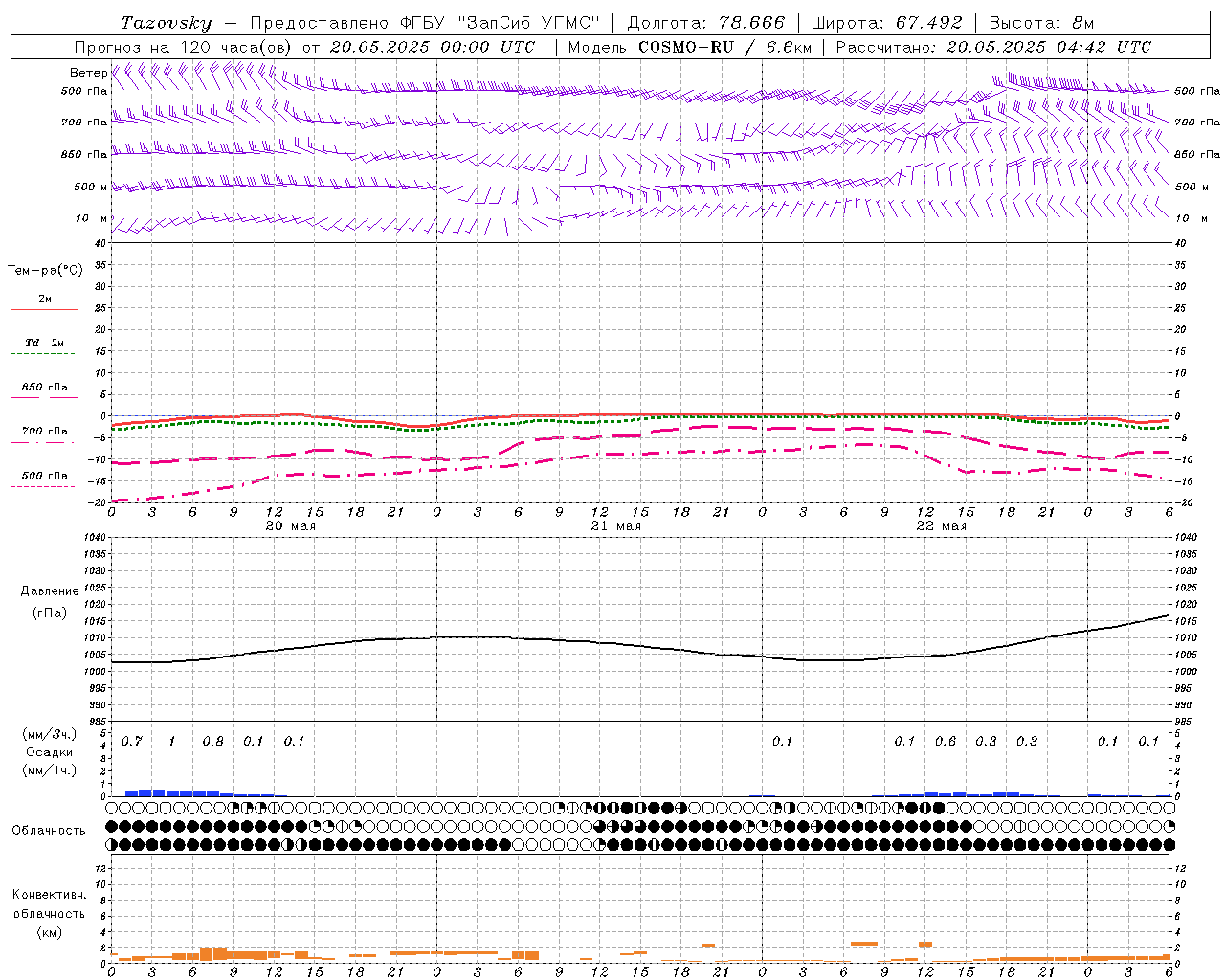Image resolution: width=1225 pixels, height=980 pixels.
Task: Click the "21 мая" date label
Action: [x=615, y=526]
